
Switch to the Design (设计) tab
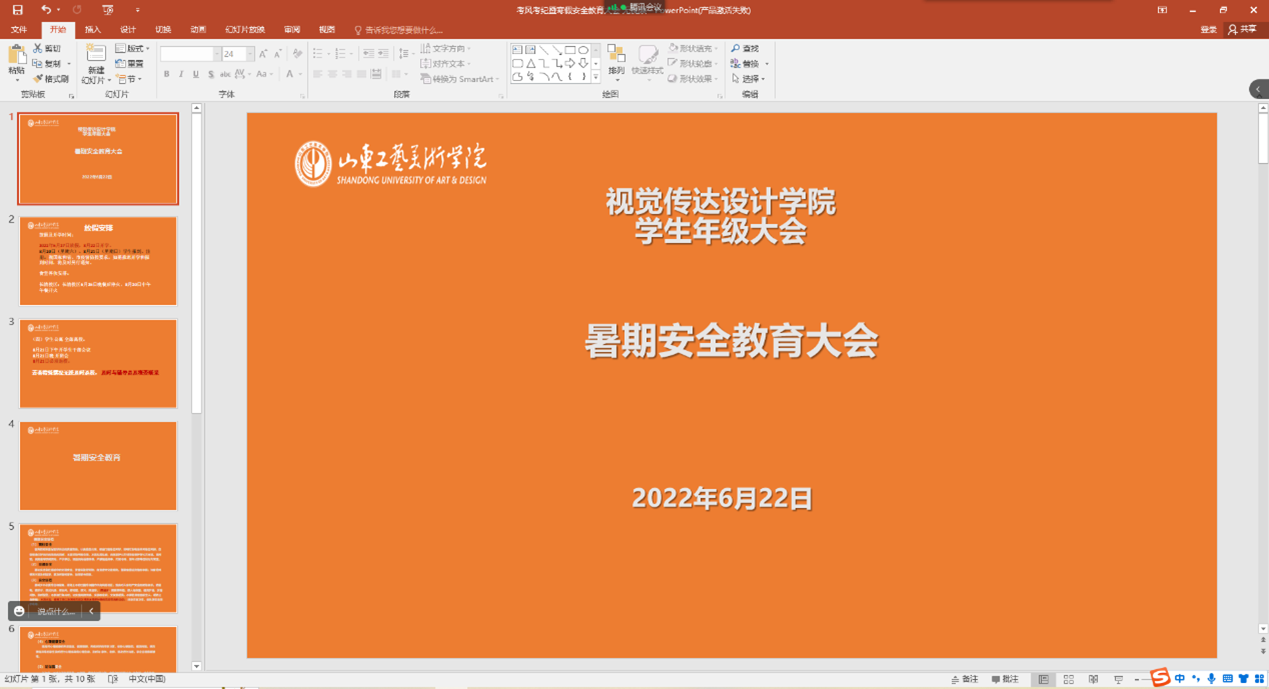(x=128, y=30)
